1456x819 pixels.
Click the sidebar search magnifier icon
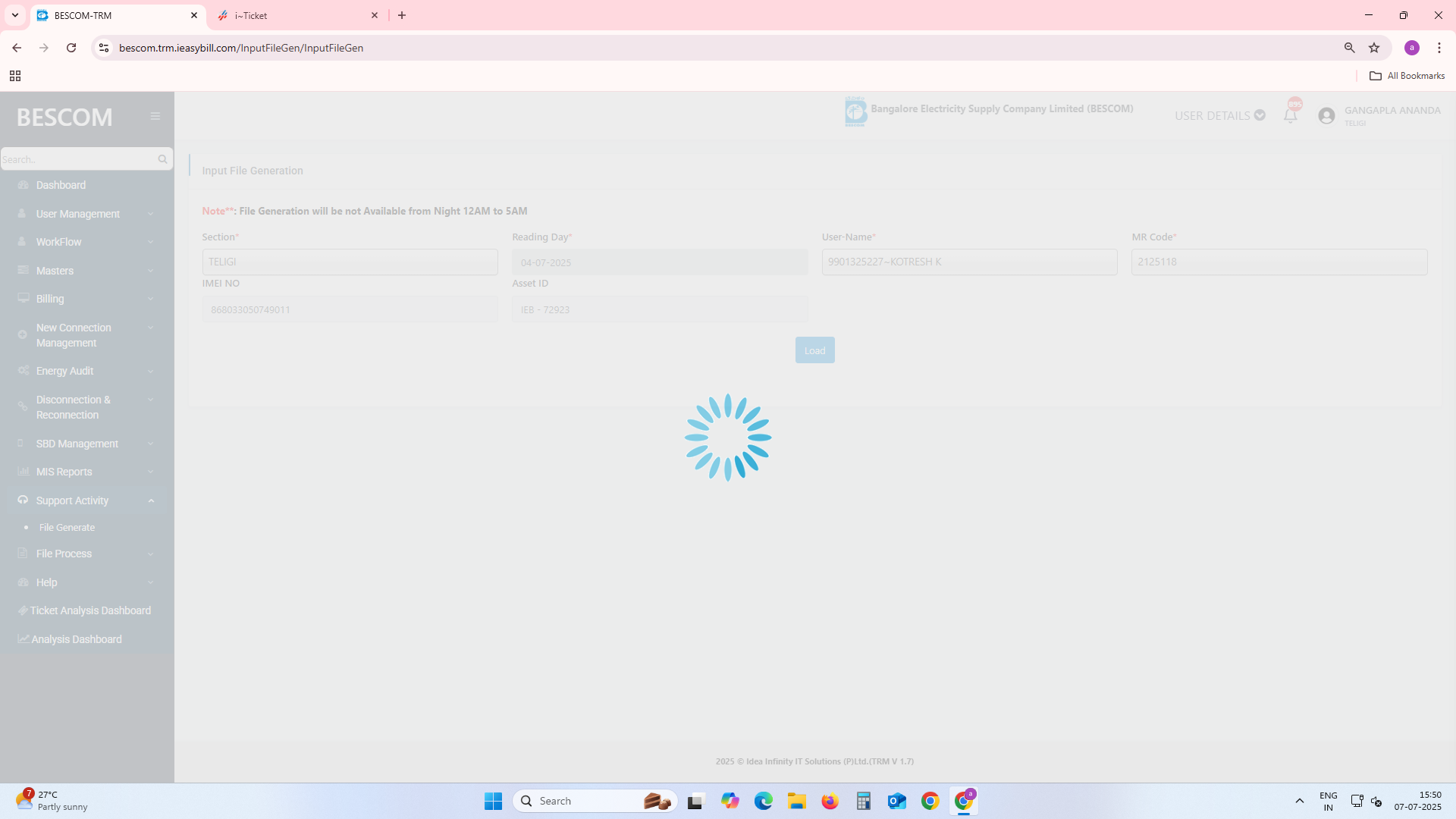click(x=162, y=159)
